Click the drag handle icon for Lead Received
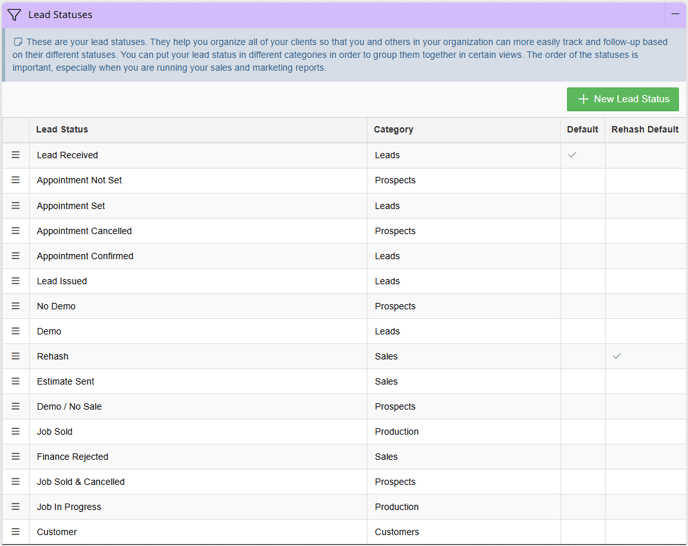Viewport: 688px width, 546px height. [x=15, y=155]
